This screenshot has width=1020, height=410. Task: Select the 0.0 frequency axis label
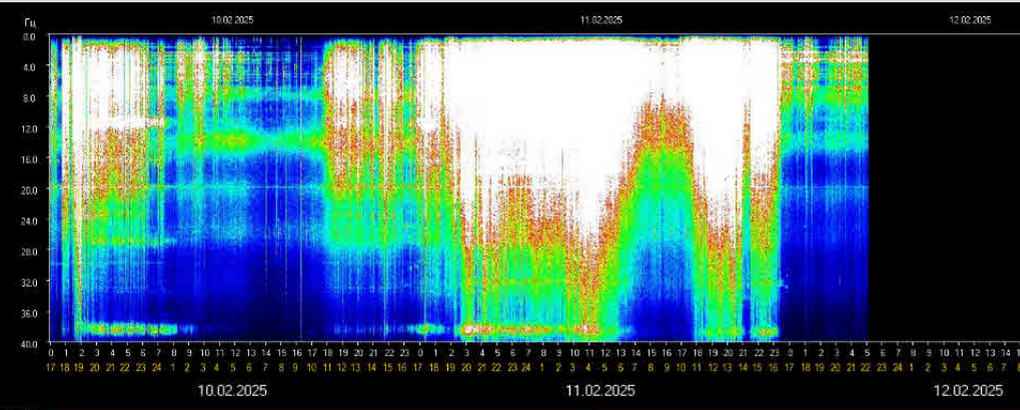click(29, 36)
